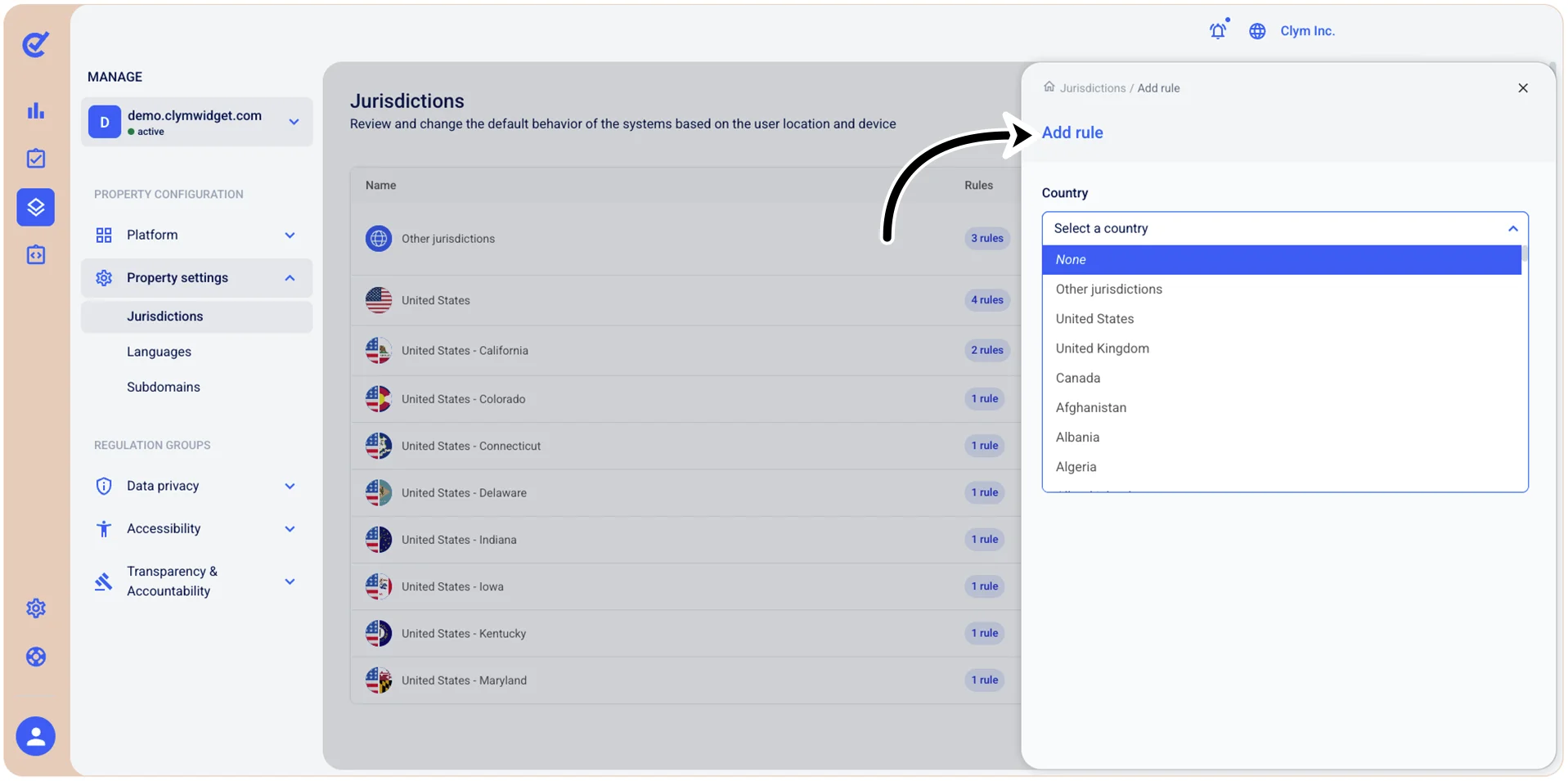
Task: Open the Subdomains menu item
Action: pos(163,387)
